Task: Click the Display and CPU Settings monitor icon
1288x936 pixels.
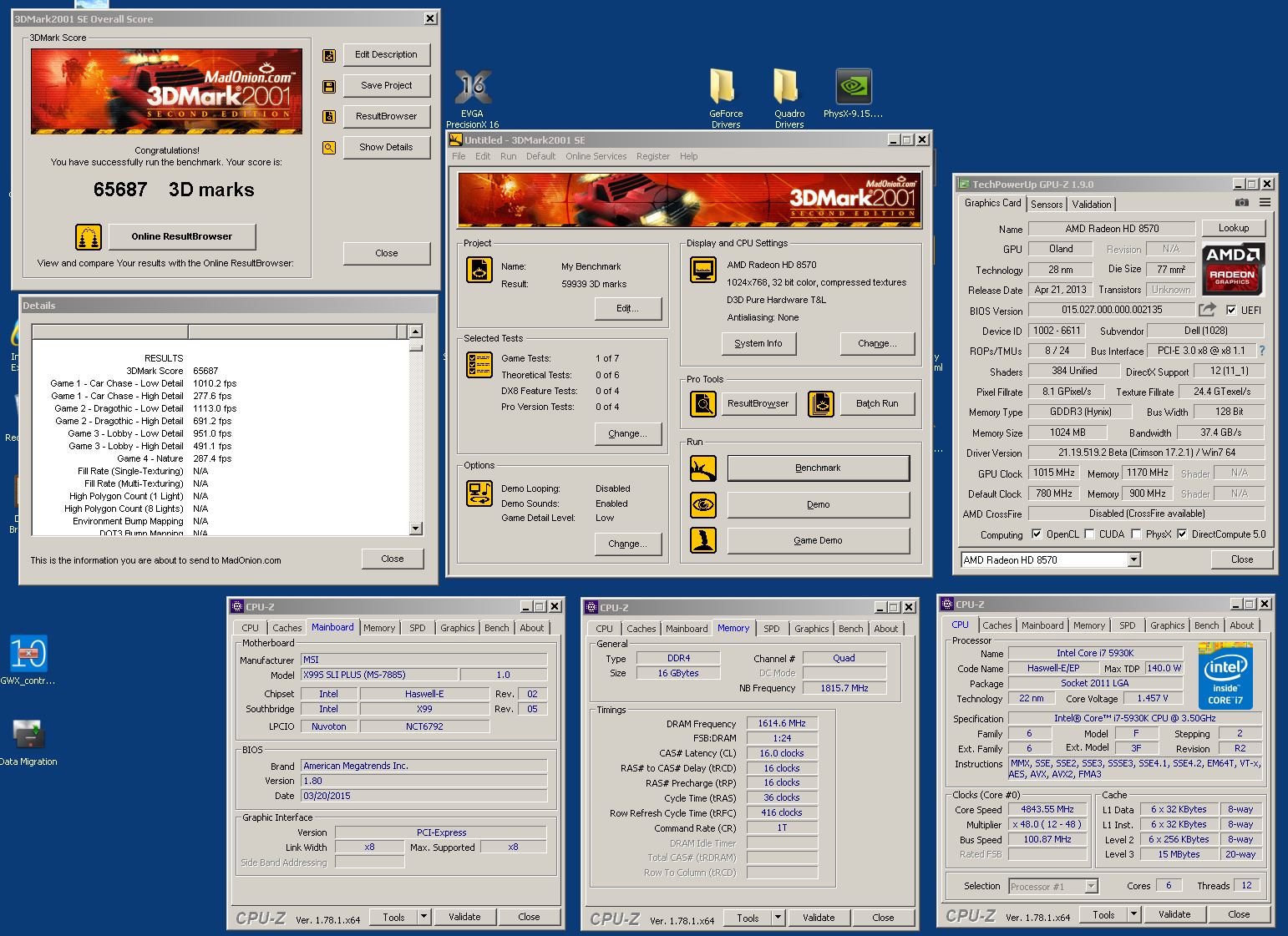Action: pos(703,271)
